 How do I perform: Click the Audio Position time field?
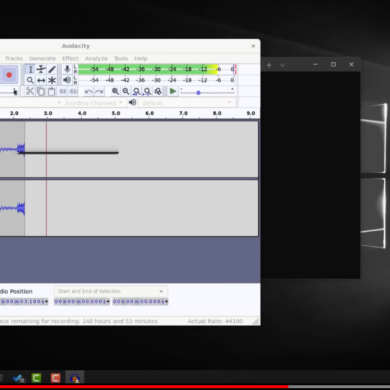point(22,301)
